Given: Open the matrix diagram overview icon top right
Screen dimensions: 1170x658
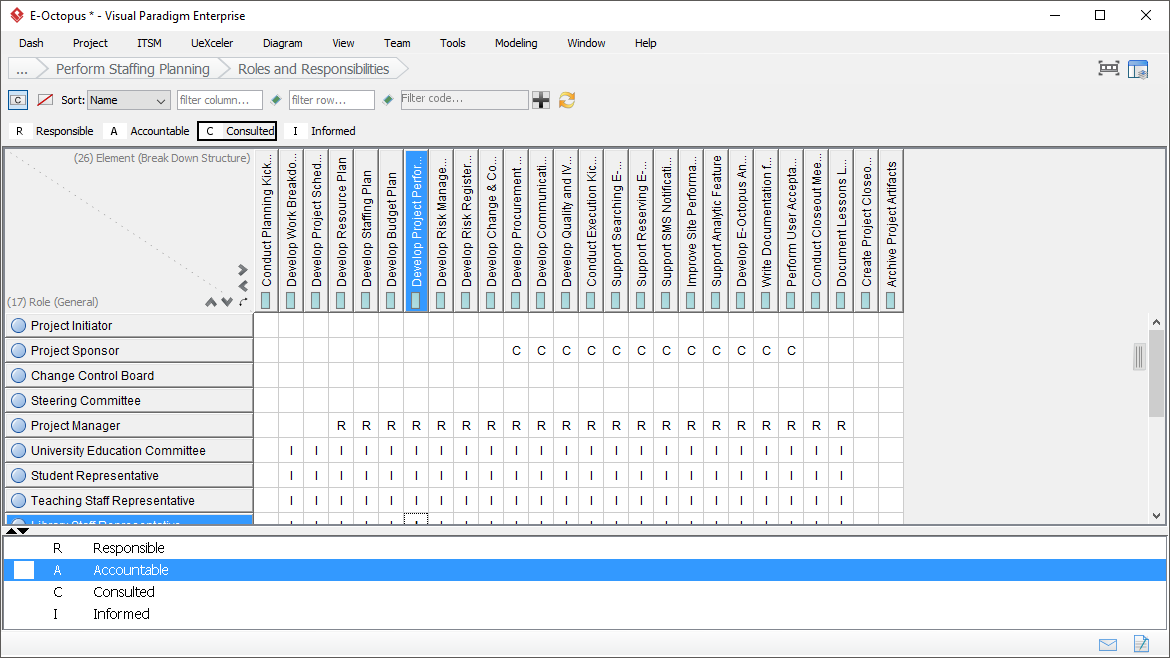Looking at the screenshot, I should (1138, 68).
